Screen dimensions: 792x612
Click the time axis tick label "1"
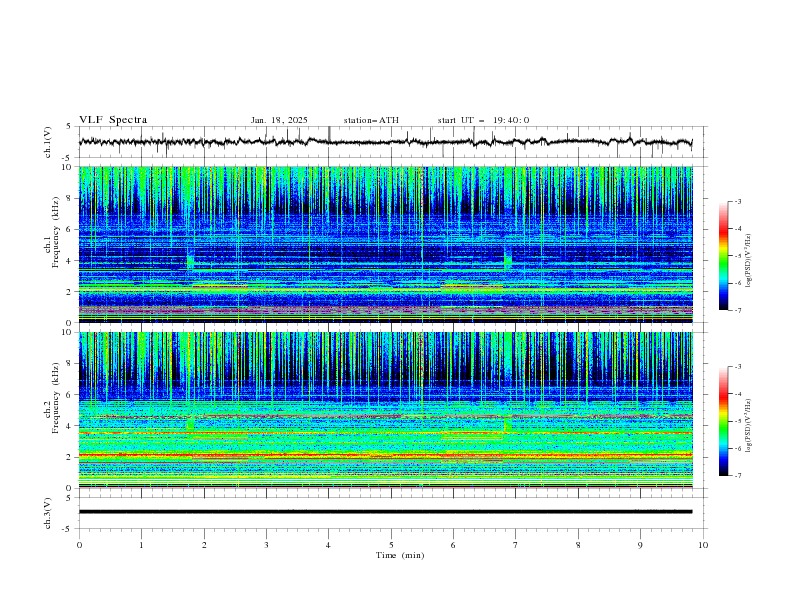tap(141, 545)
